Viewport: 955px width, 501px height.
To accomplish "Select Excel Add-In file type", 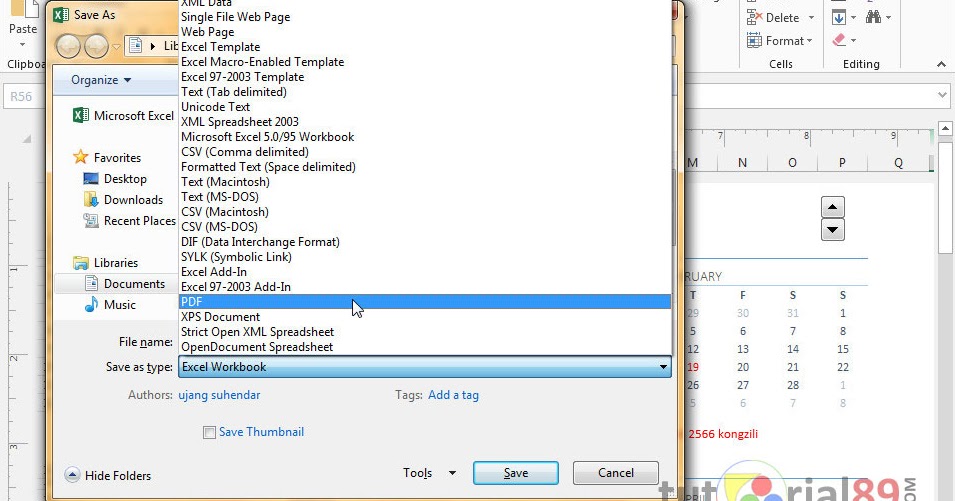I will click(425, 272).
